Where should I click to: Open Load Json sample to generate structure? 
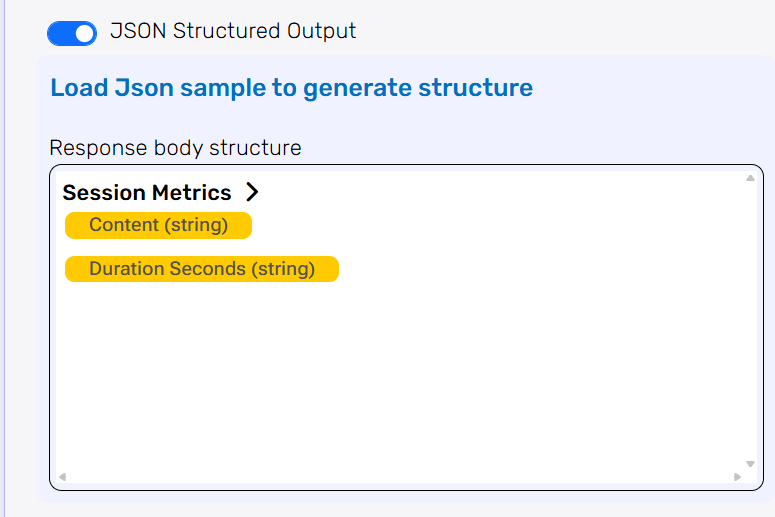click(291, 88)
